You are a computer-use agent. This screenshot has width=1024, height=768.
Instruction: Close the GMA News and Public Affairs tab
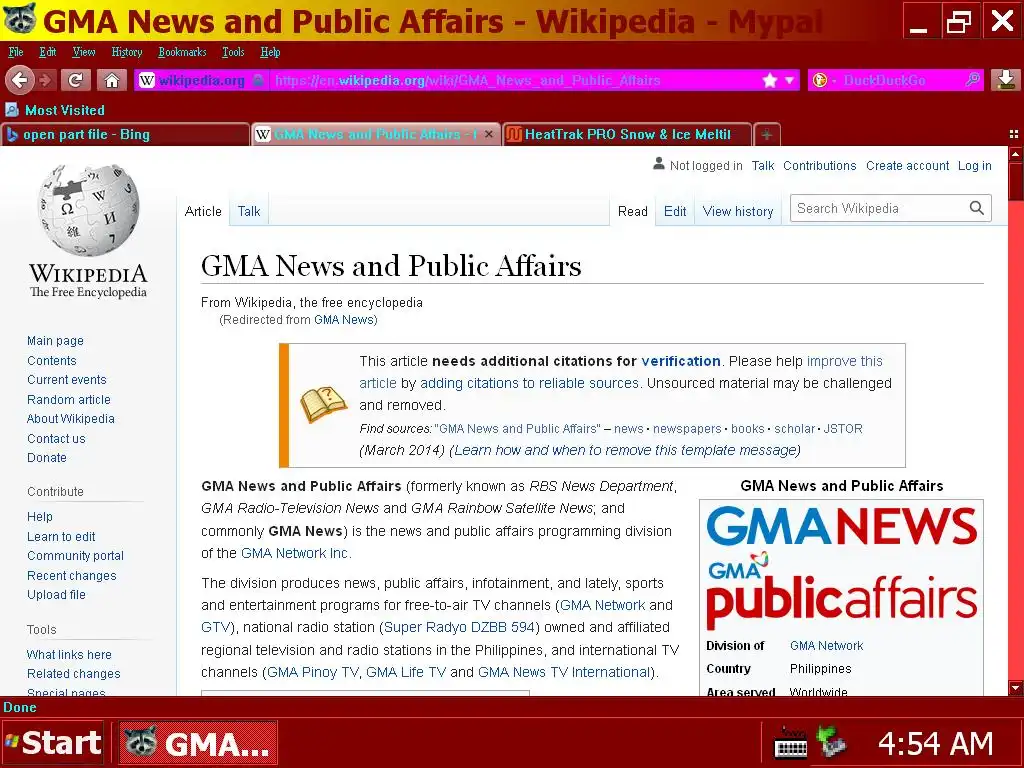coord(488,135)
